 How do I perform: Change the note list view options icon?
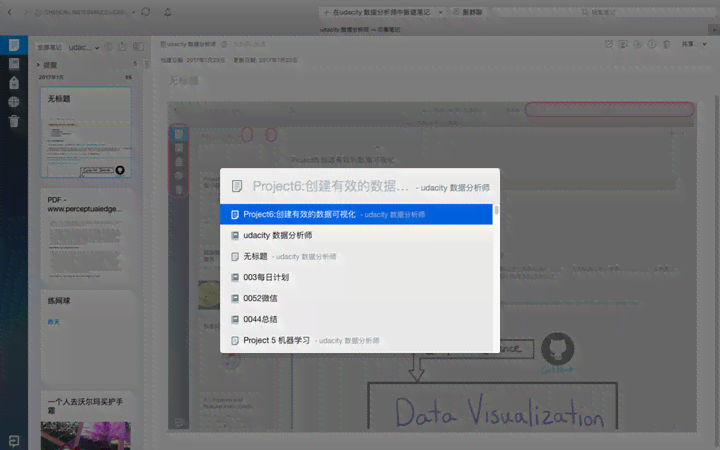pyautogui.click(x=138, y=47)
